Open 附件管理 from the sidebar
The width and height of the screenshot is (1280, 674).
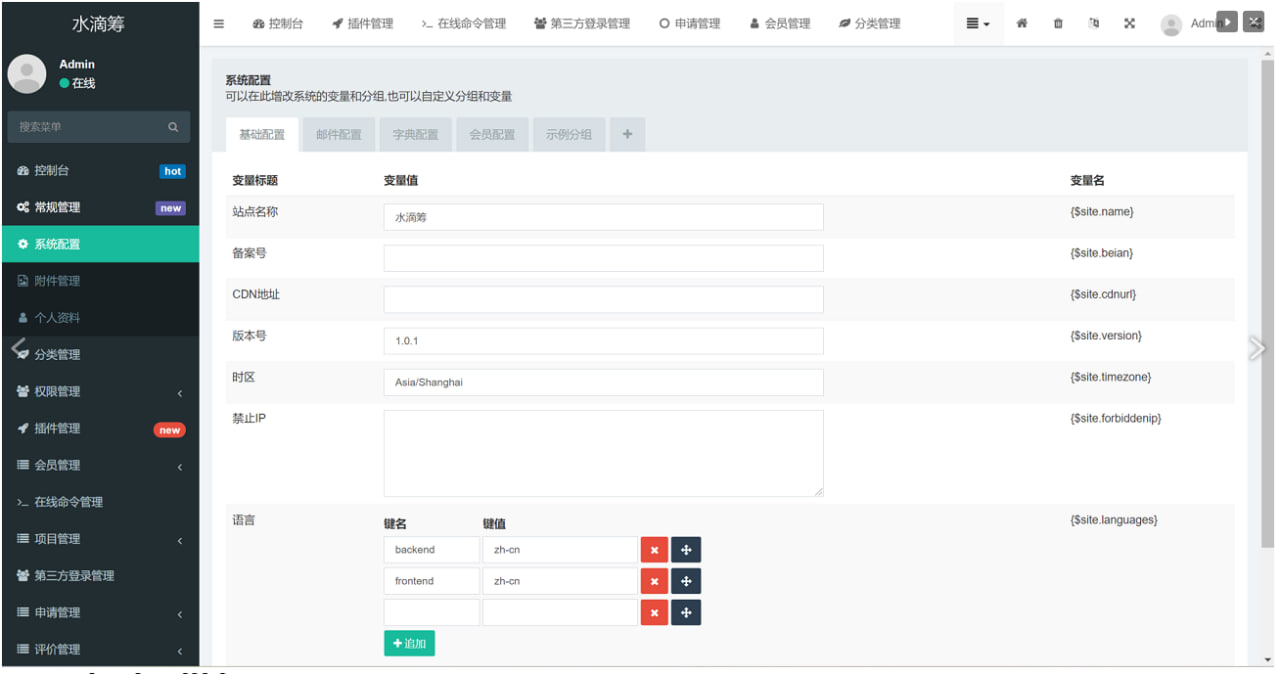(57, 281)
